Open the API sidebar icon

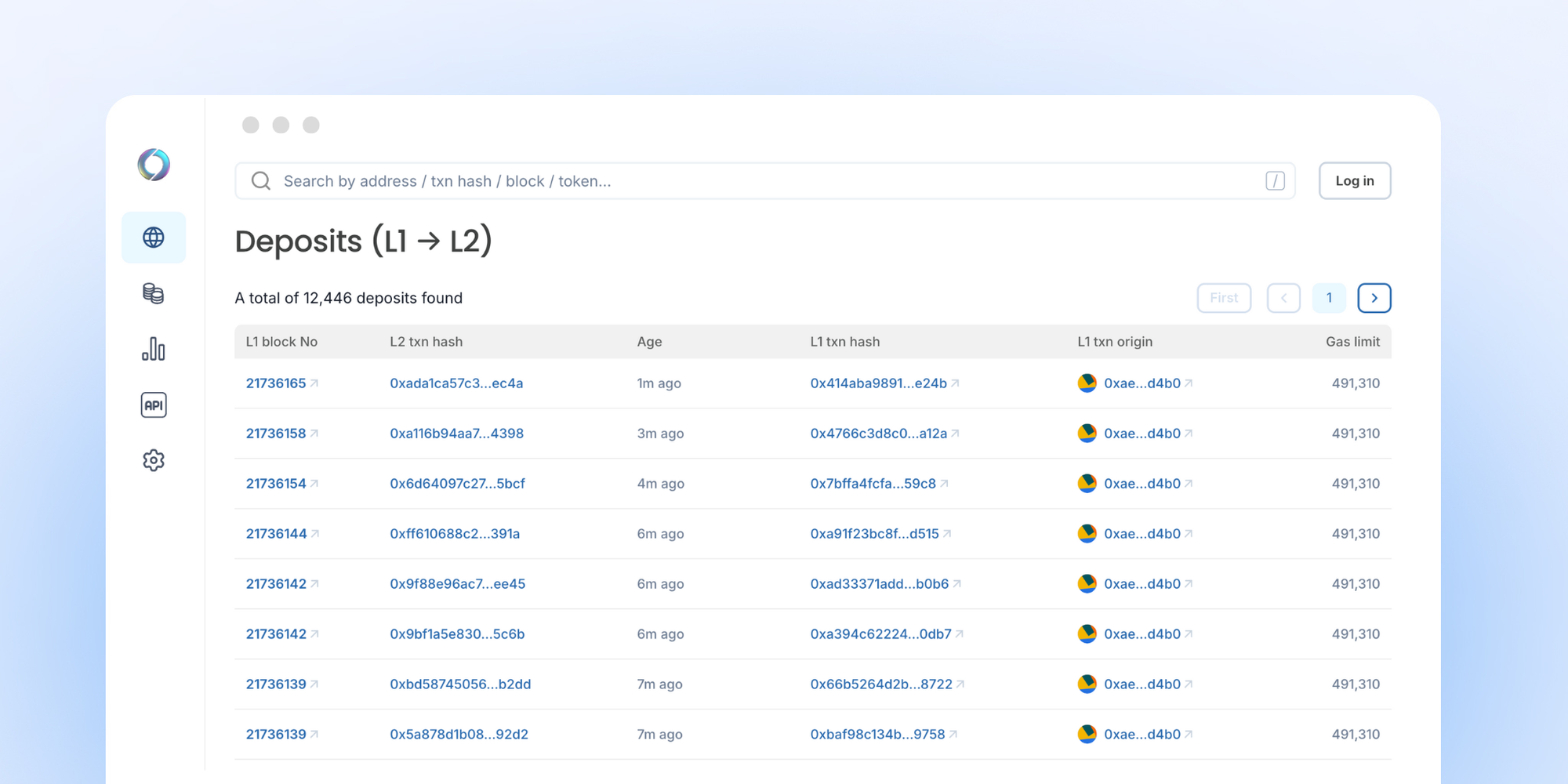[154, 405]
